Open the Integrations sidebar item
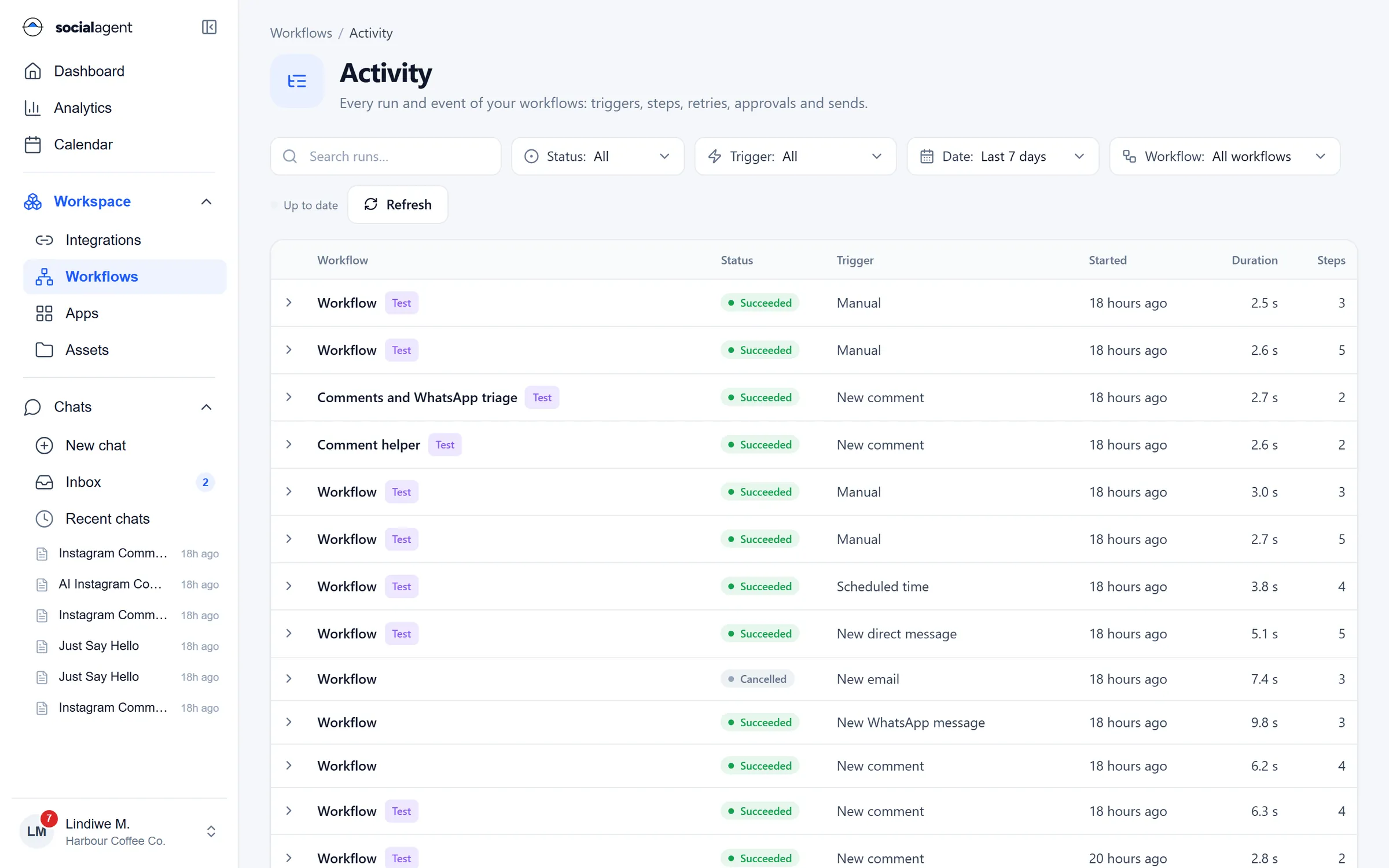1389x868 pixels. click(124, 240)
